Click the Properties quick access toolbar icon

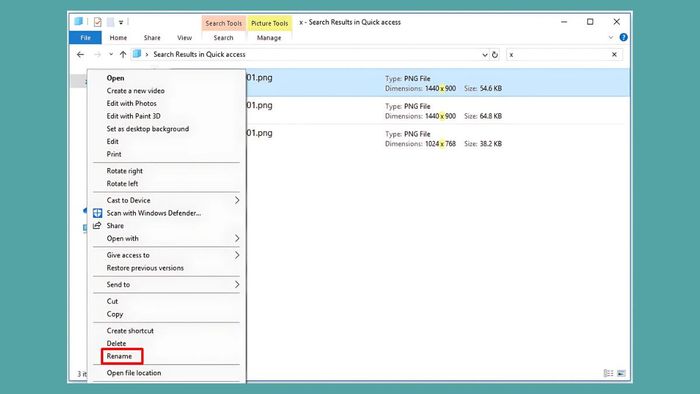click(x=97, y=21)
